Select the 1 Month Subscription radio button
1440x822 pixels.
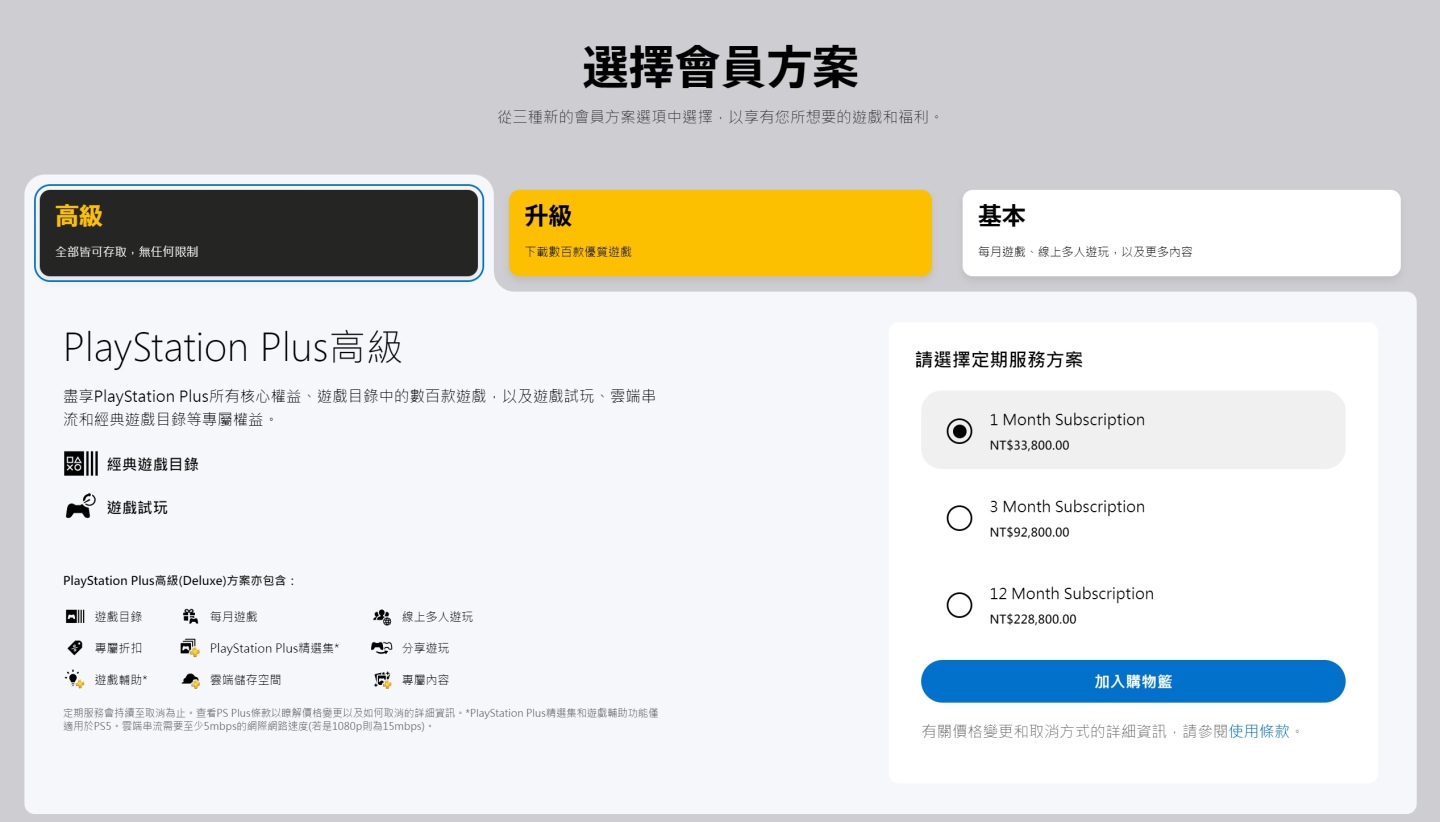point(959,431)
